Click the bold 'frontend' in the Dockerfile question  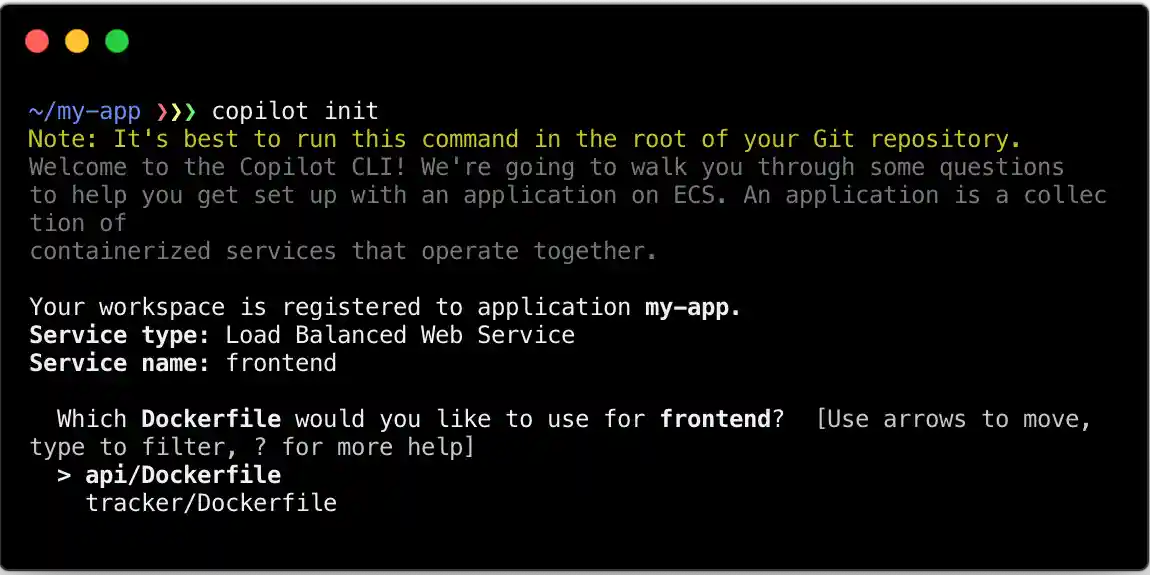tap(715, 419)
